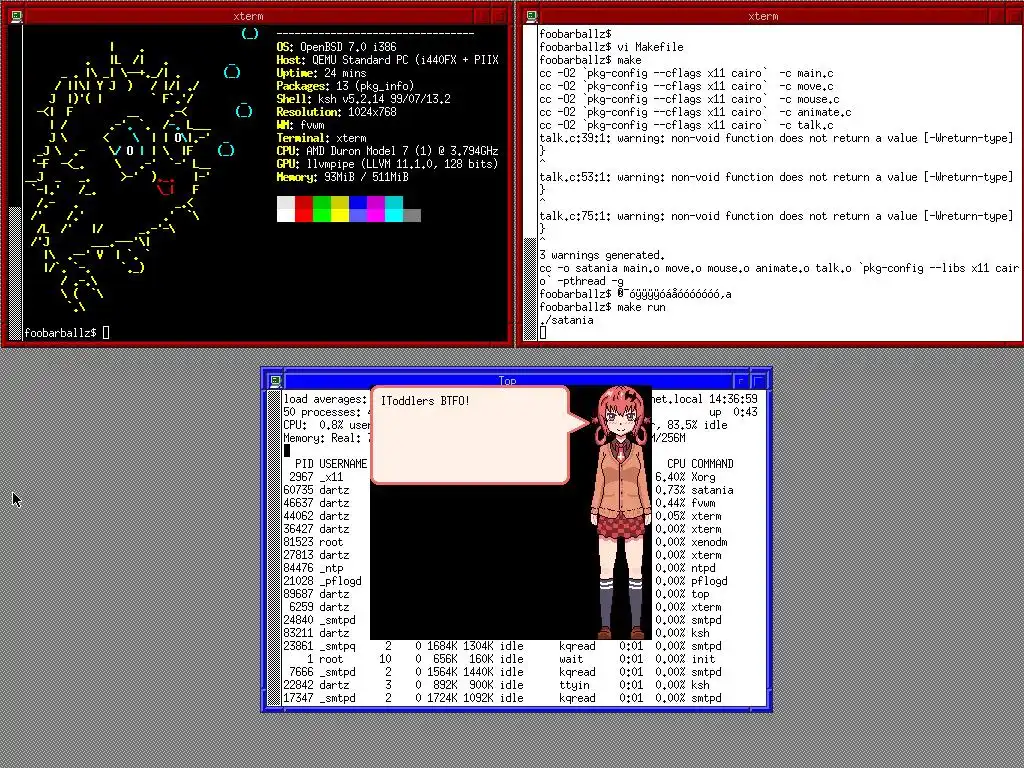This screenshot has height=768, width=1024.
Task: Click the "50 processes:" line in Top
Action: (x=322, y=412)
